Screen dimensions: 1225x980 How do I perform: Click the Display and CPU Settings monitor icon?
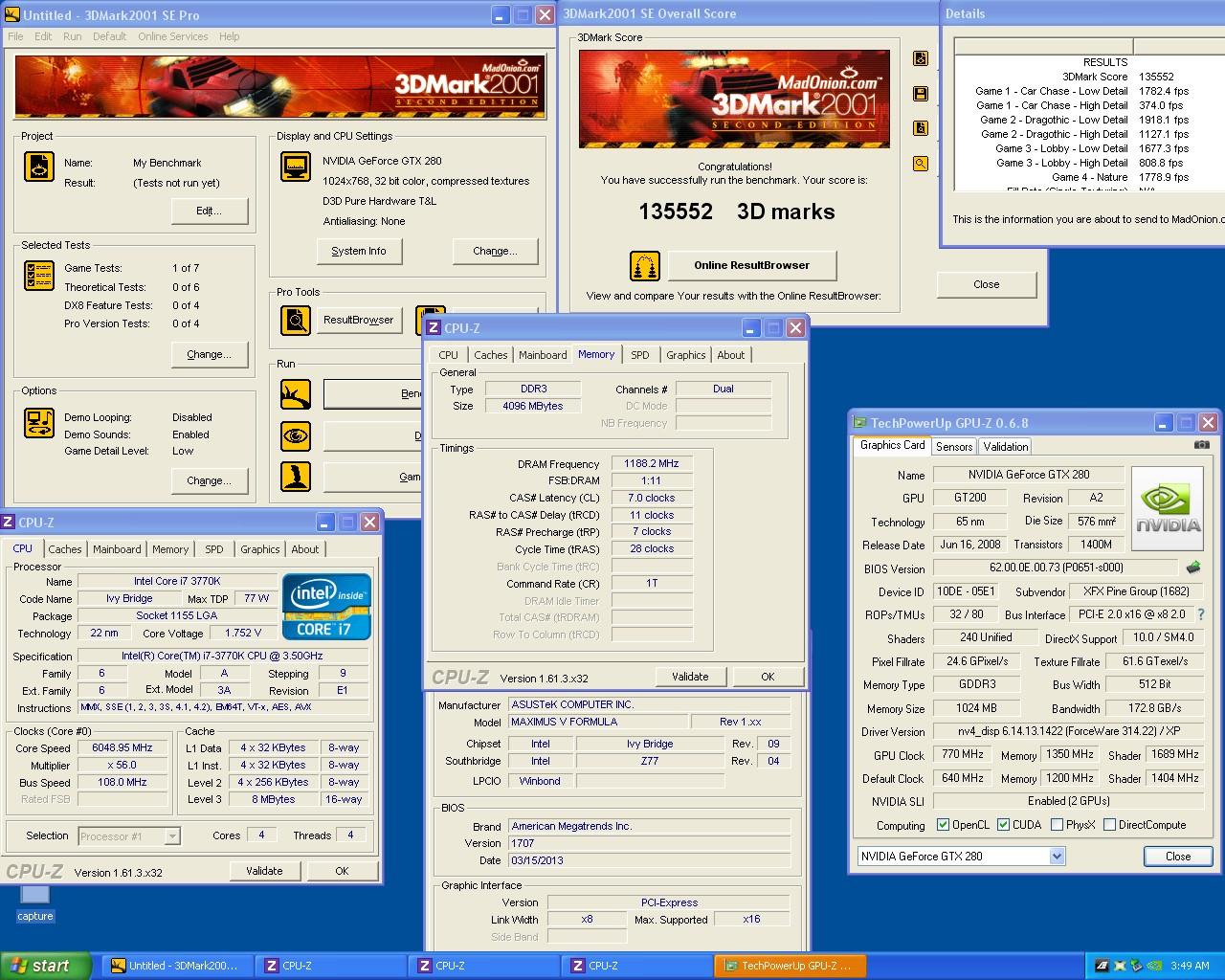click(295, 166)
